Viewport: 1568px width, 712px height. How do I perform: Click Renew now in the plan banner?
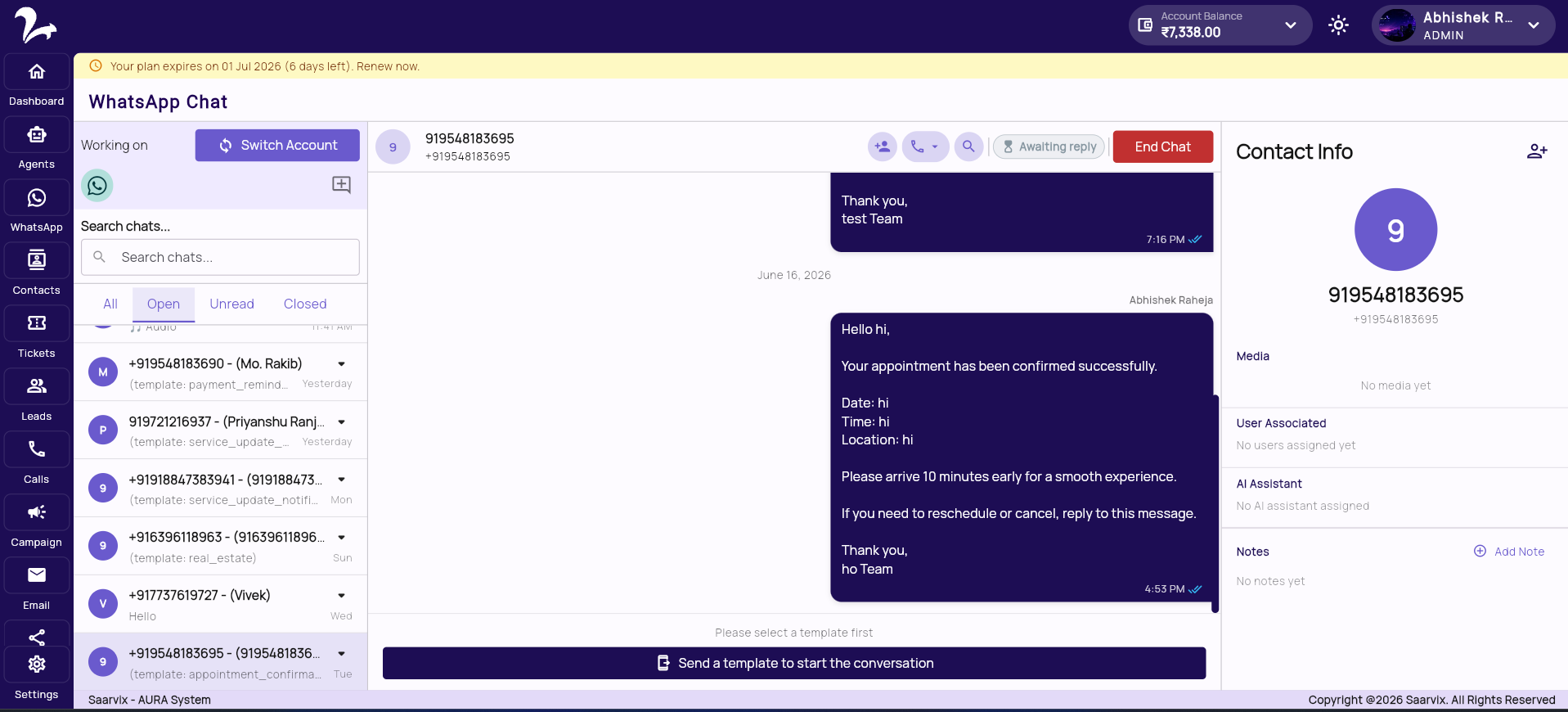(x=388, y=66)
